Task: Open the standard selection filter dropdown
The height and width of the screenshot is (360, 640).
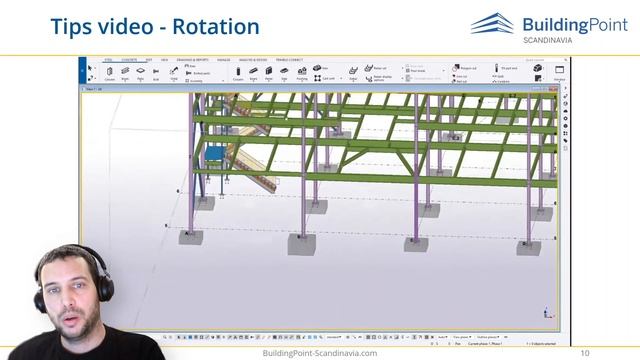Action: [334, 337]
